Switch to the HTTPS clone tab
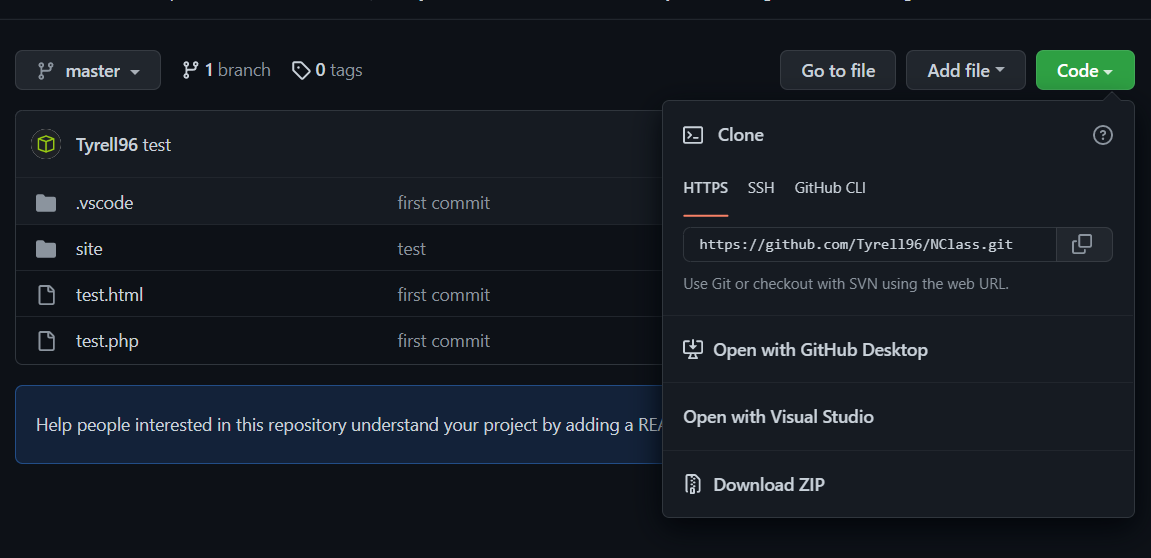Screen dimensions: 1151x558 [x=705, y=188]
